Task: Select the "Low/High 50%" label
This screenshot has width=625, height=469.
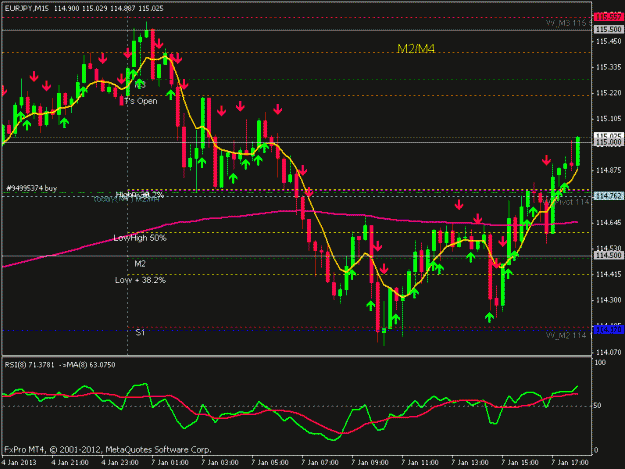Action: 140,238
